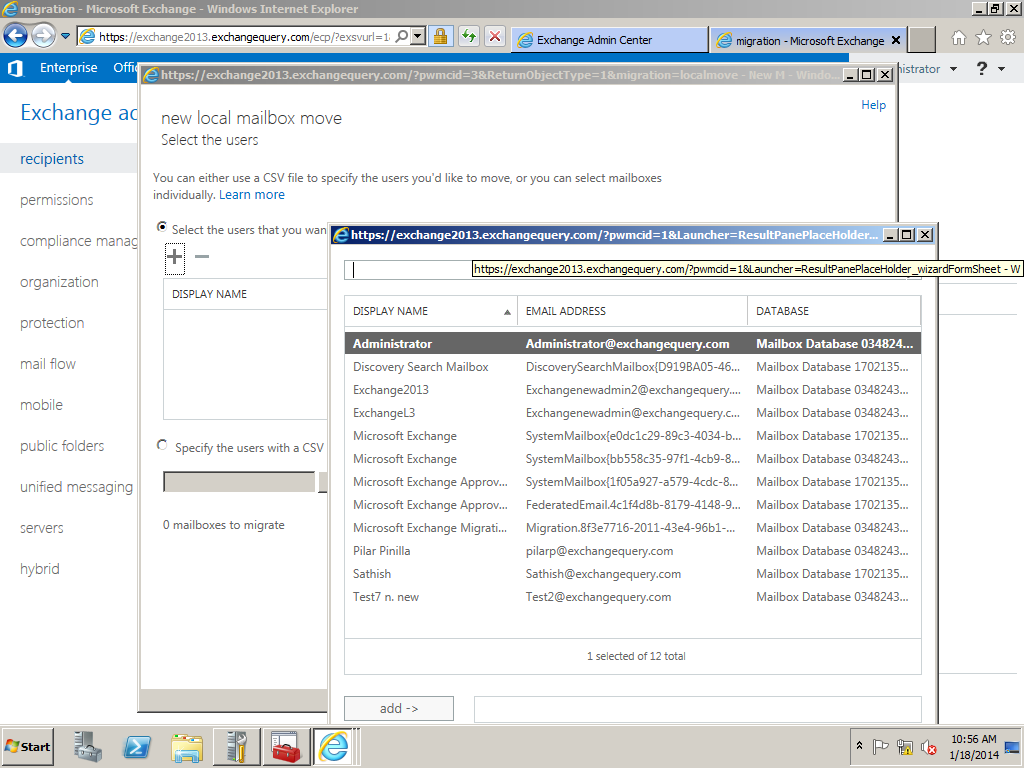Click the security lock icon in address bar
This screenshot has width=1024, height=768.
(440, 37)
